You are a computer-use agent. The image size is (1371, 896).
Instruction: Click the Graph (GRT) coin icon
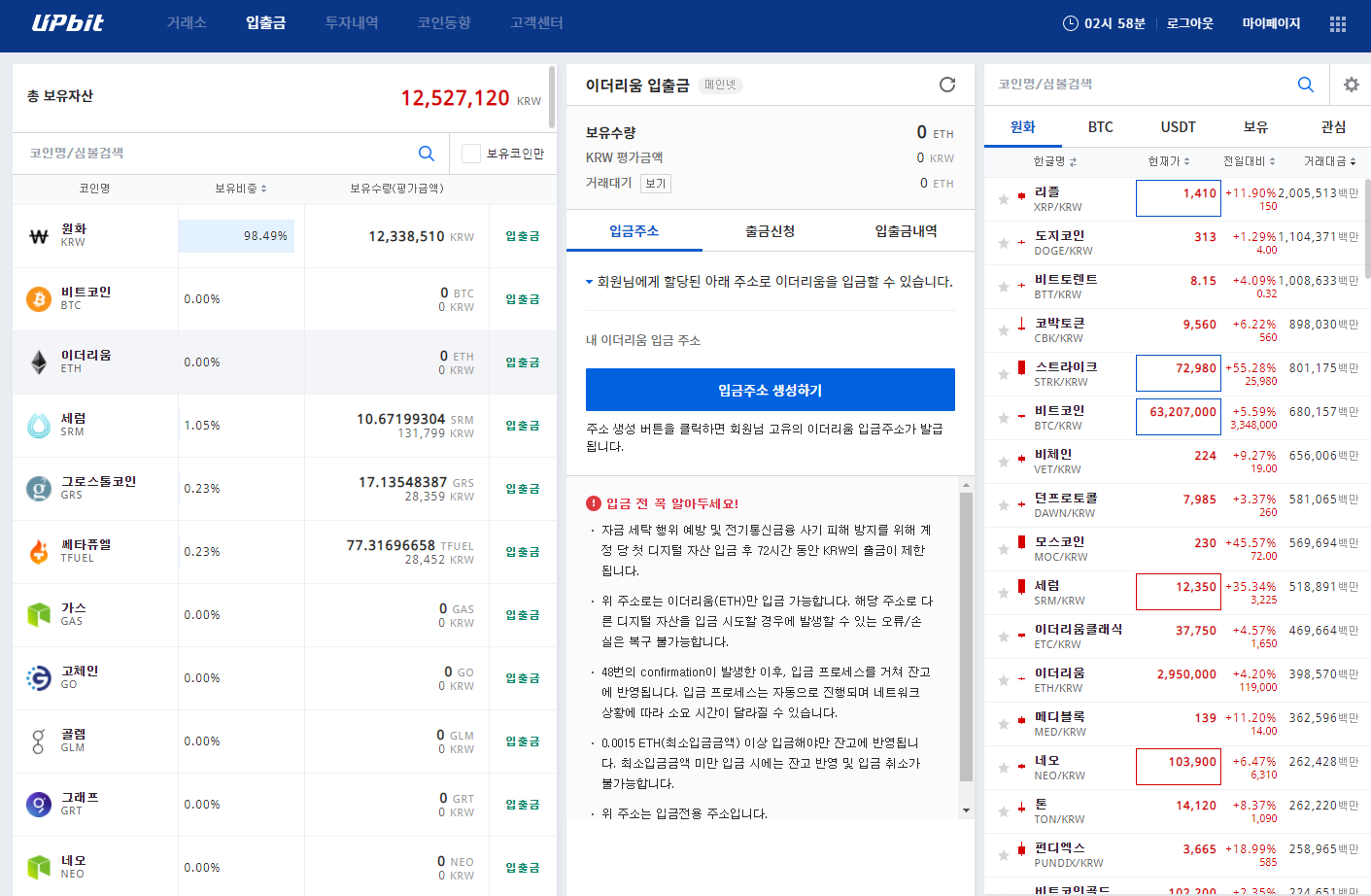tap(39, 805)
